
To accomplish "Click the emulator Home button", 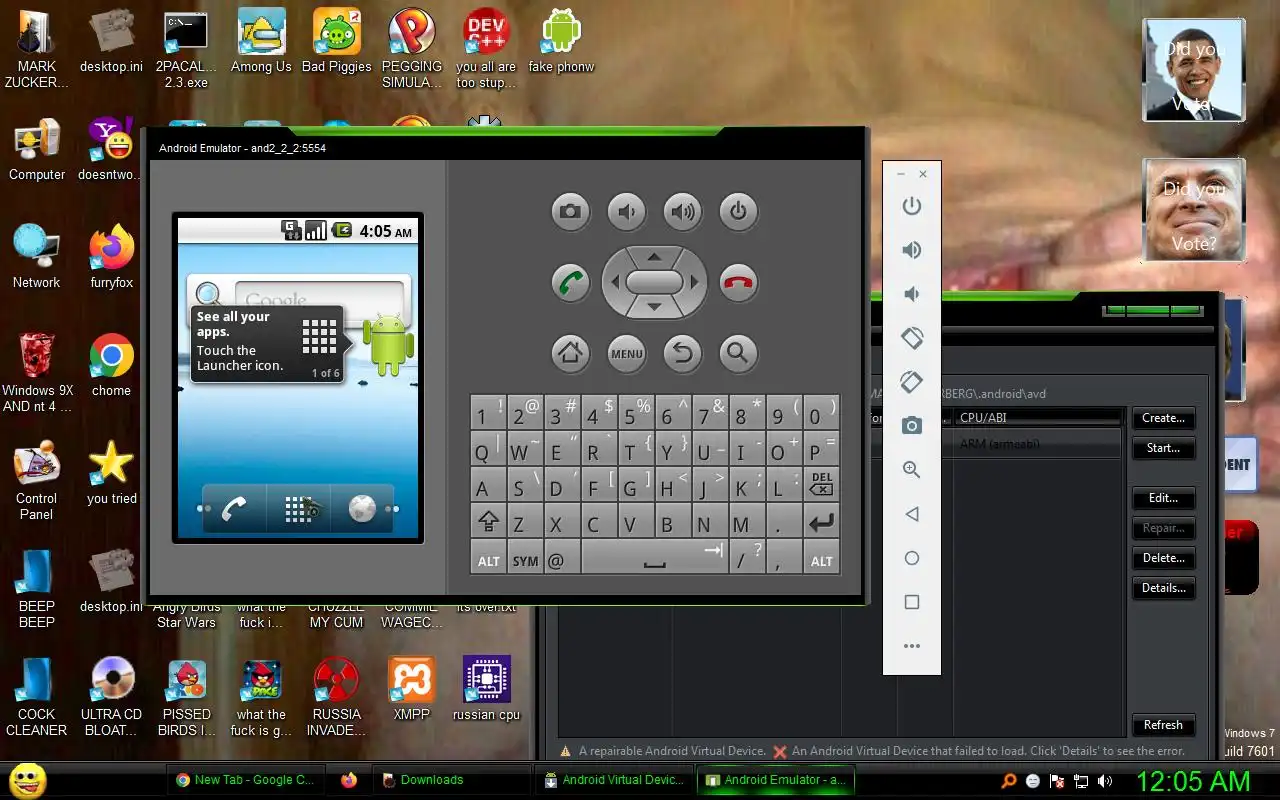I will (x=570, y=352).
